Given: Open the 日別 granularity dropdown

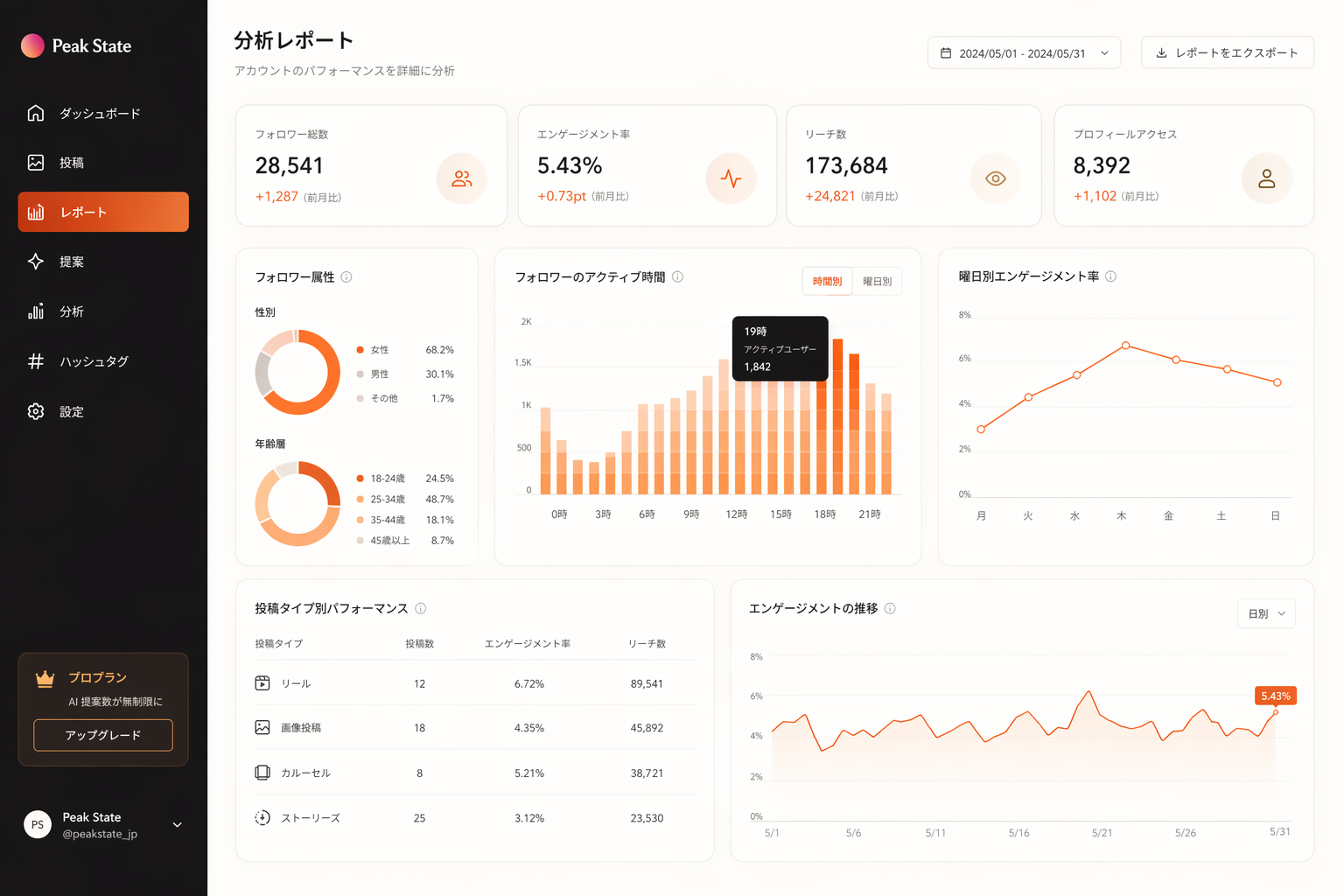Looking at the screenshot, I should (1266, 613).
